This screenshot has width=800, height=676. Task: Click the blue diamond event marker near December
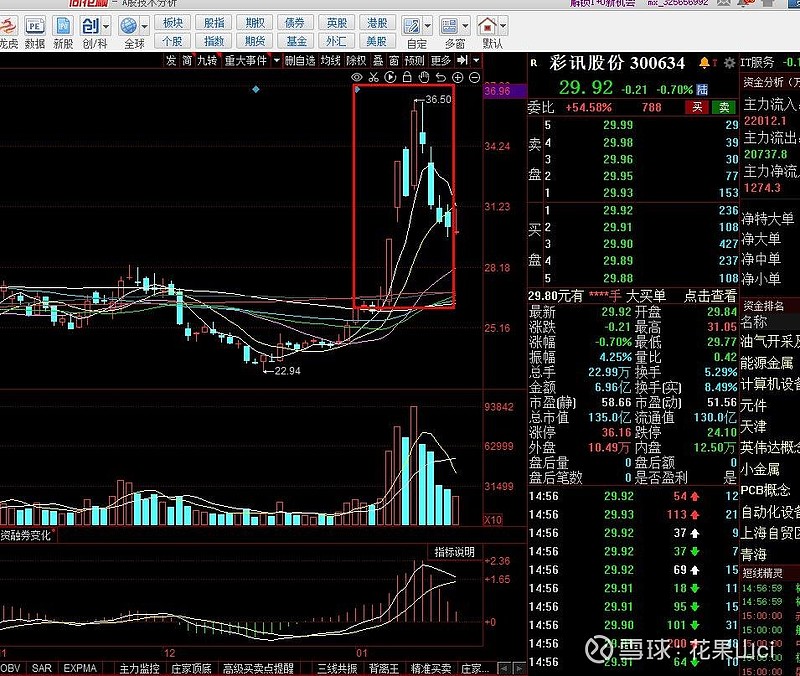(256, 89)
